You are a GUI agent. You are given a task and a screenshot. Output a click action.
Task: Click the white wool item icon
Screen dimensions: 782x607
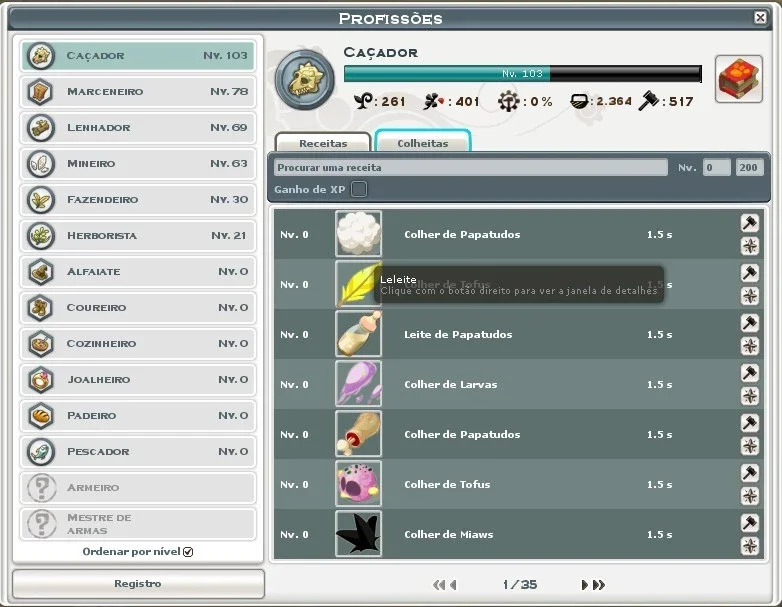tap(359, 234)
